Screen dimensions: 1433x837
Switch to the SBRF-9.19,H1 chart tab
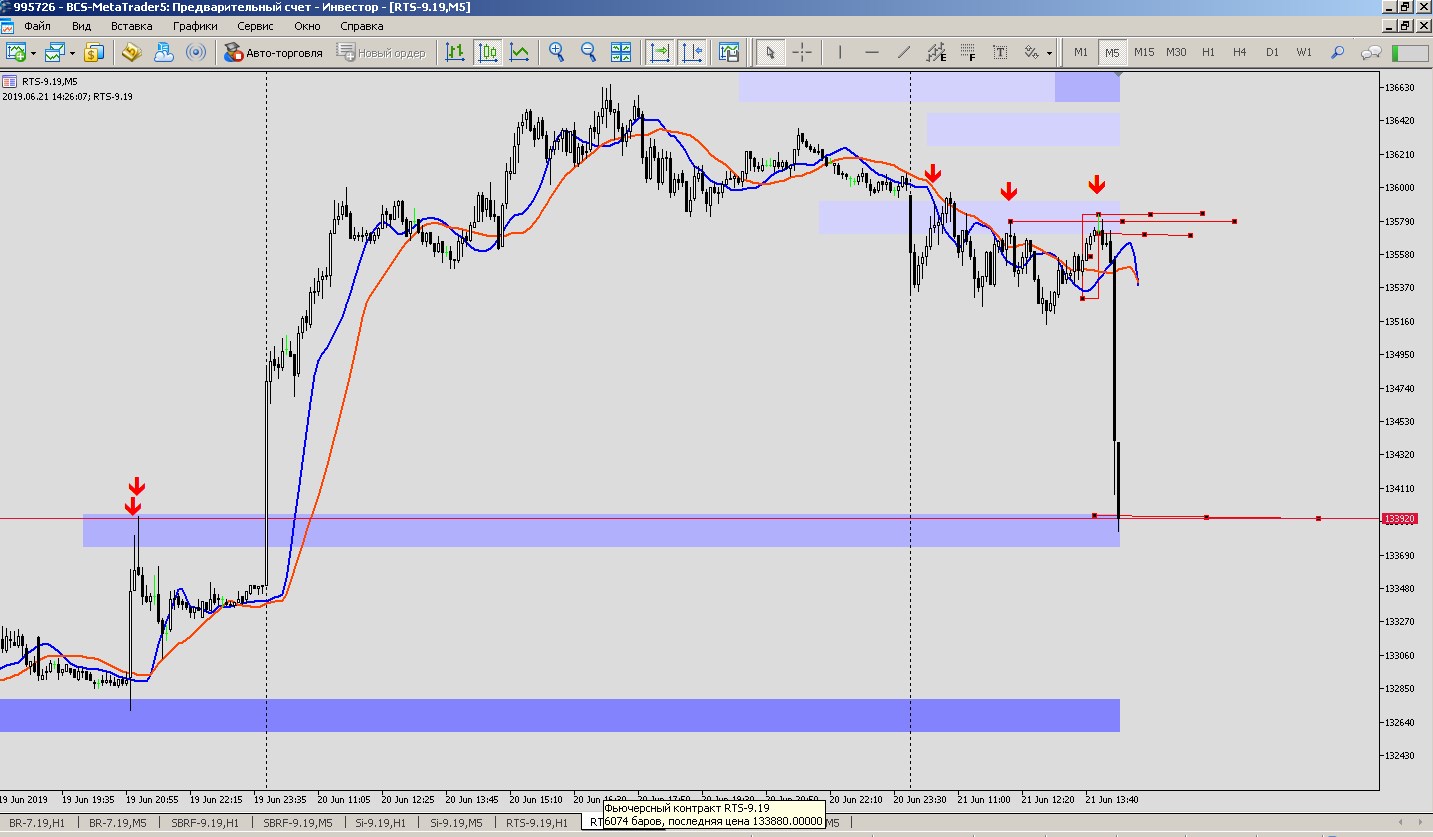point(205,823)
